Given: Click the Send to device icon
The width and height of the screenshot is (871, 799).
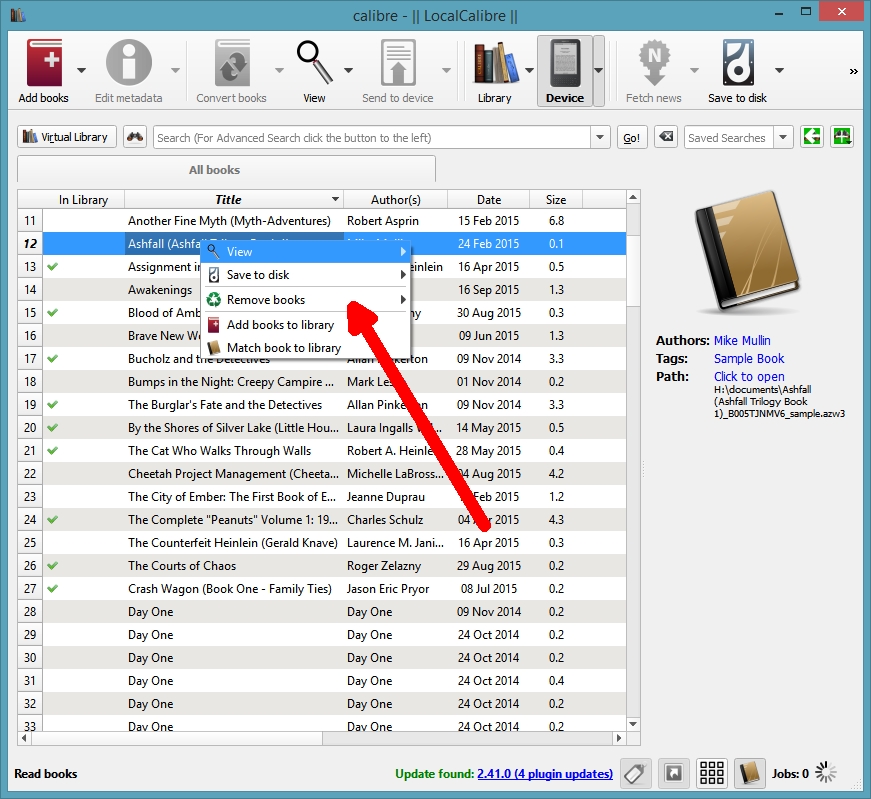Looking at the screenshot, I should (x=398, y=63).
